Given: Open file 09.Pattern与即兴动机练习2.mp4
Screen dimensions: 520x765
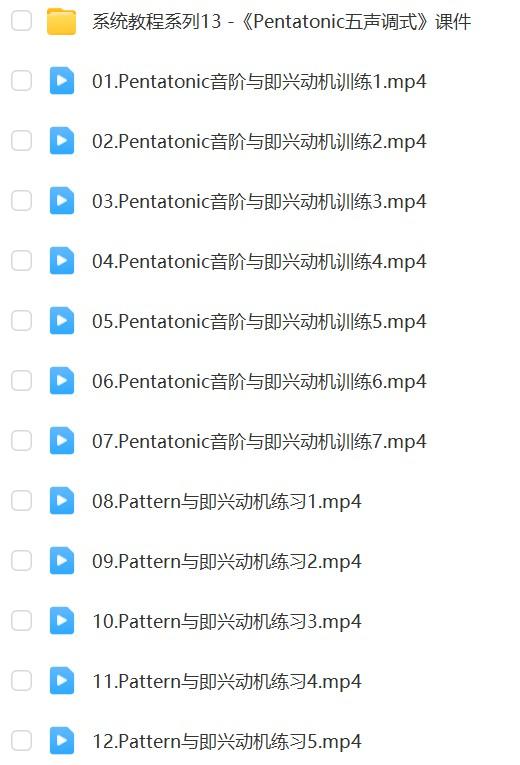Looking at the screenshot, I should (x=227, y=562).
